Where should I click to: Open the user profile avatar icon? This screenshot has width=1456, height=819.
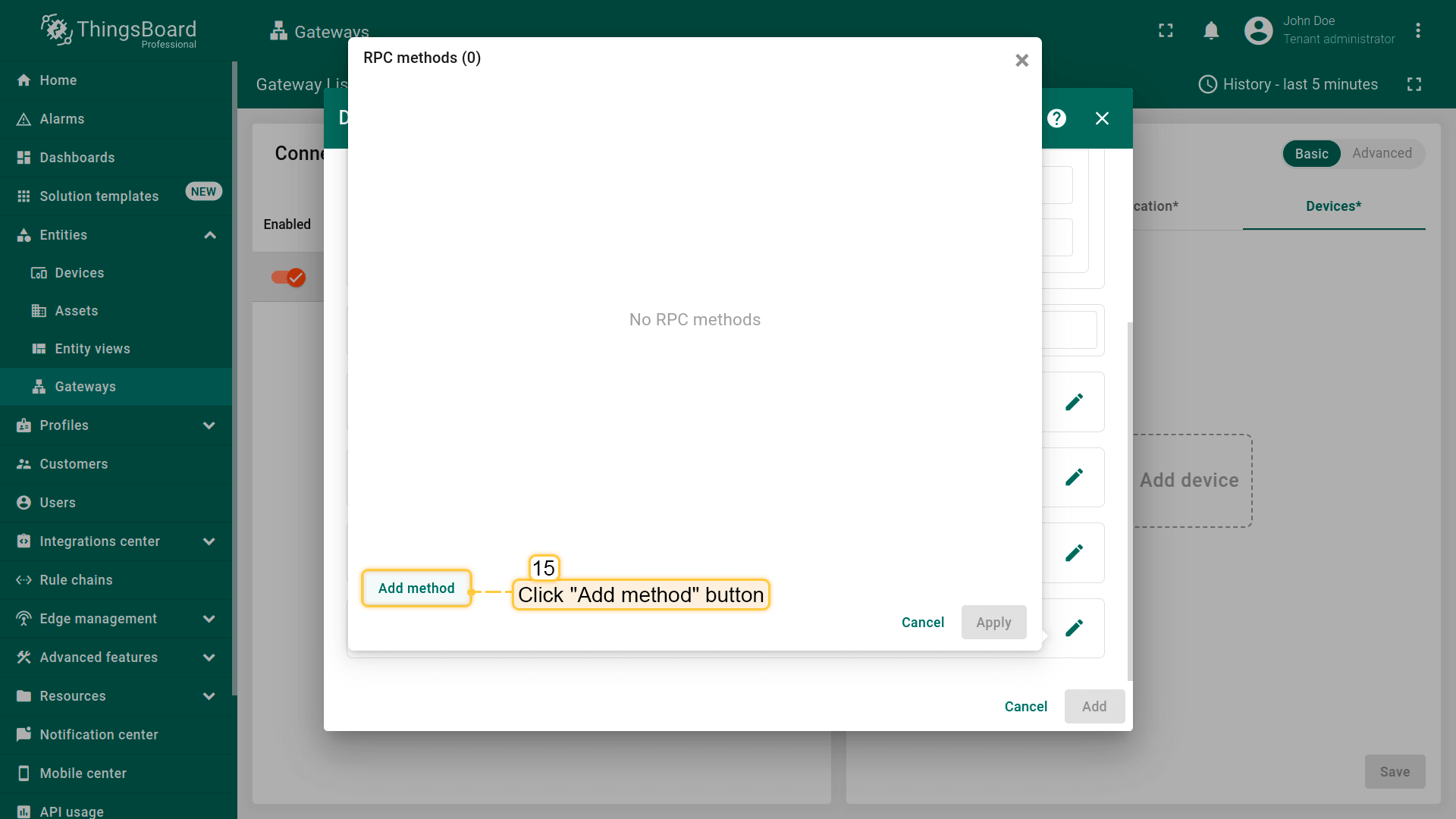1258,30
